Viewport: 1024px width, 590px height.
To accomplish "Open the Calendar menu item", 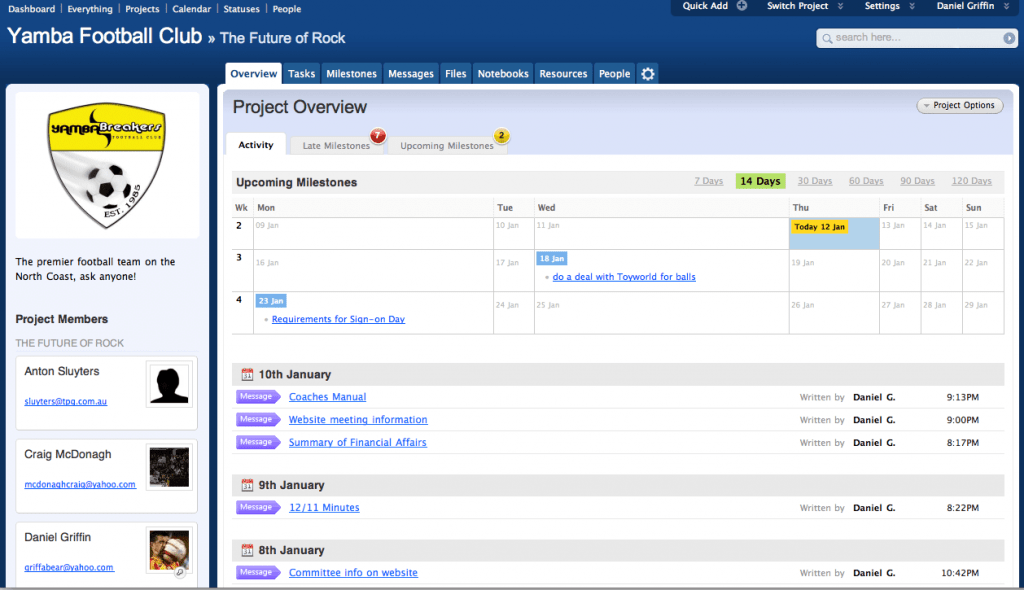I will coord(191,9).
